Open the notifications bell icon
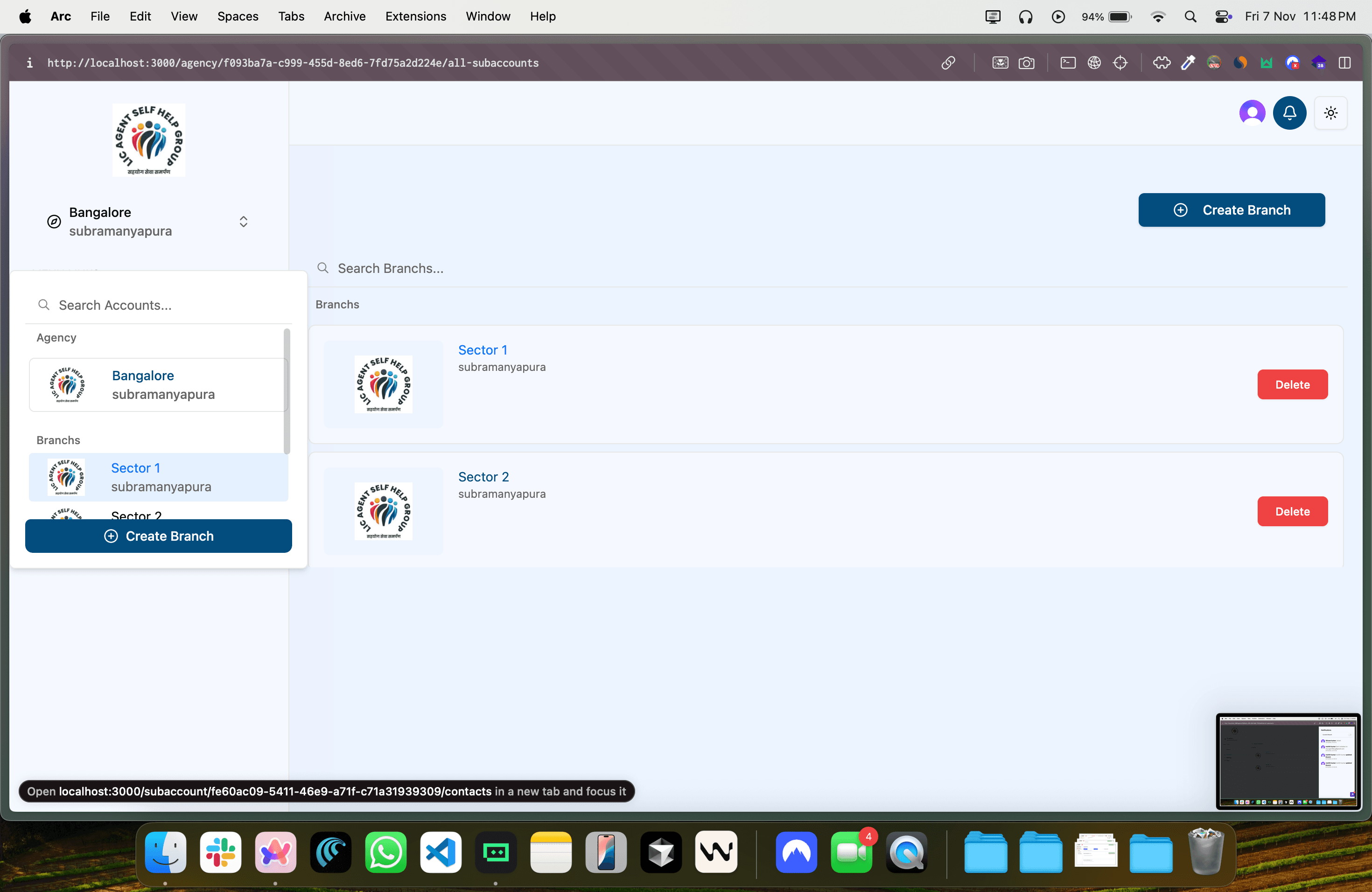This screenshot has width=1372, height=892. (x=1289, y=113)
